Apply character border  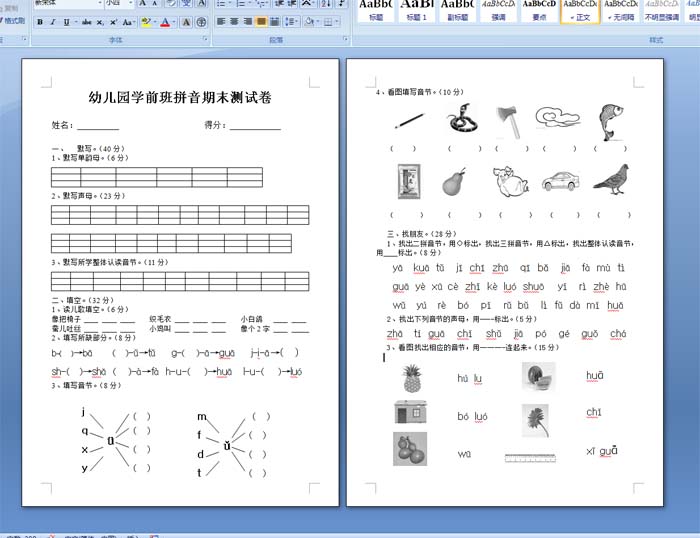pyautogui.click(x=201, y=3)
